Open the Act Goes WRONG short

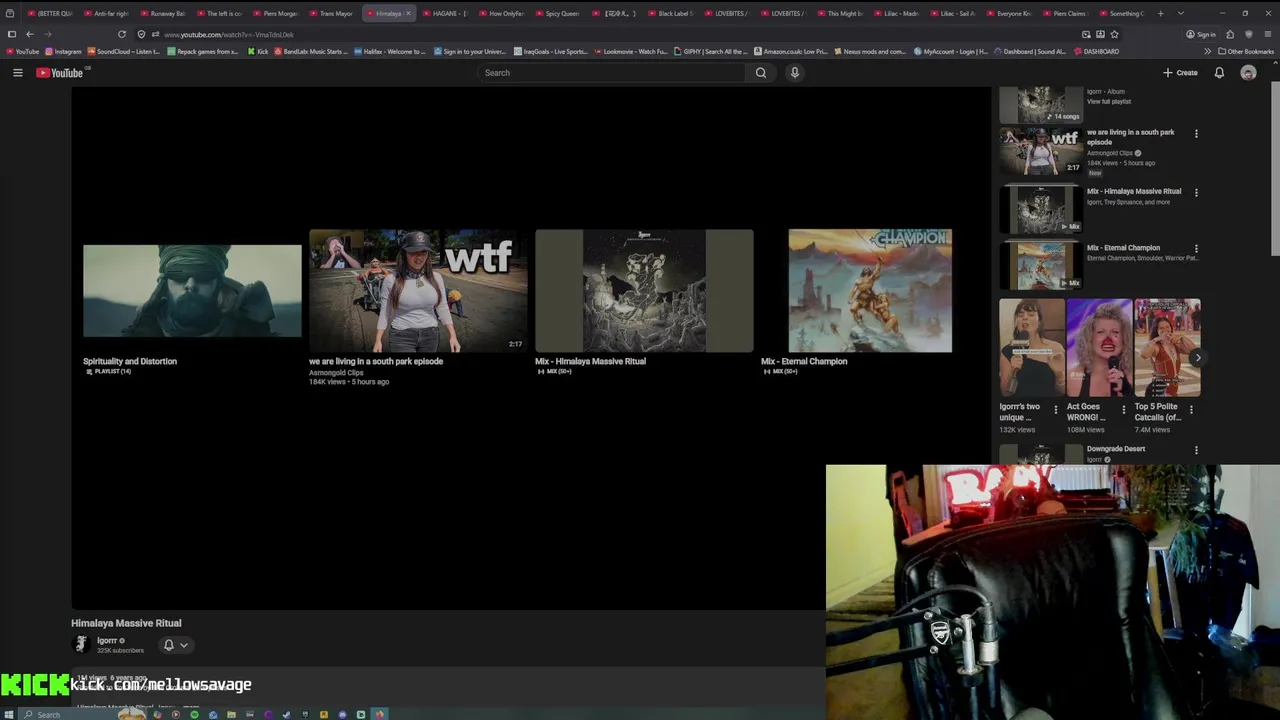click(1099, 348)
